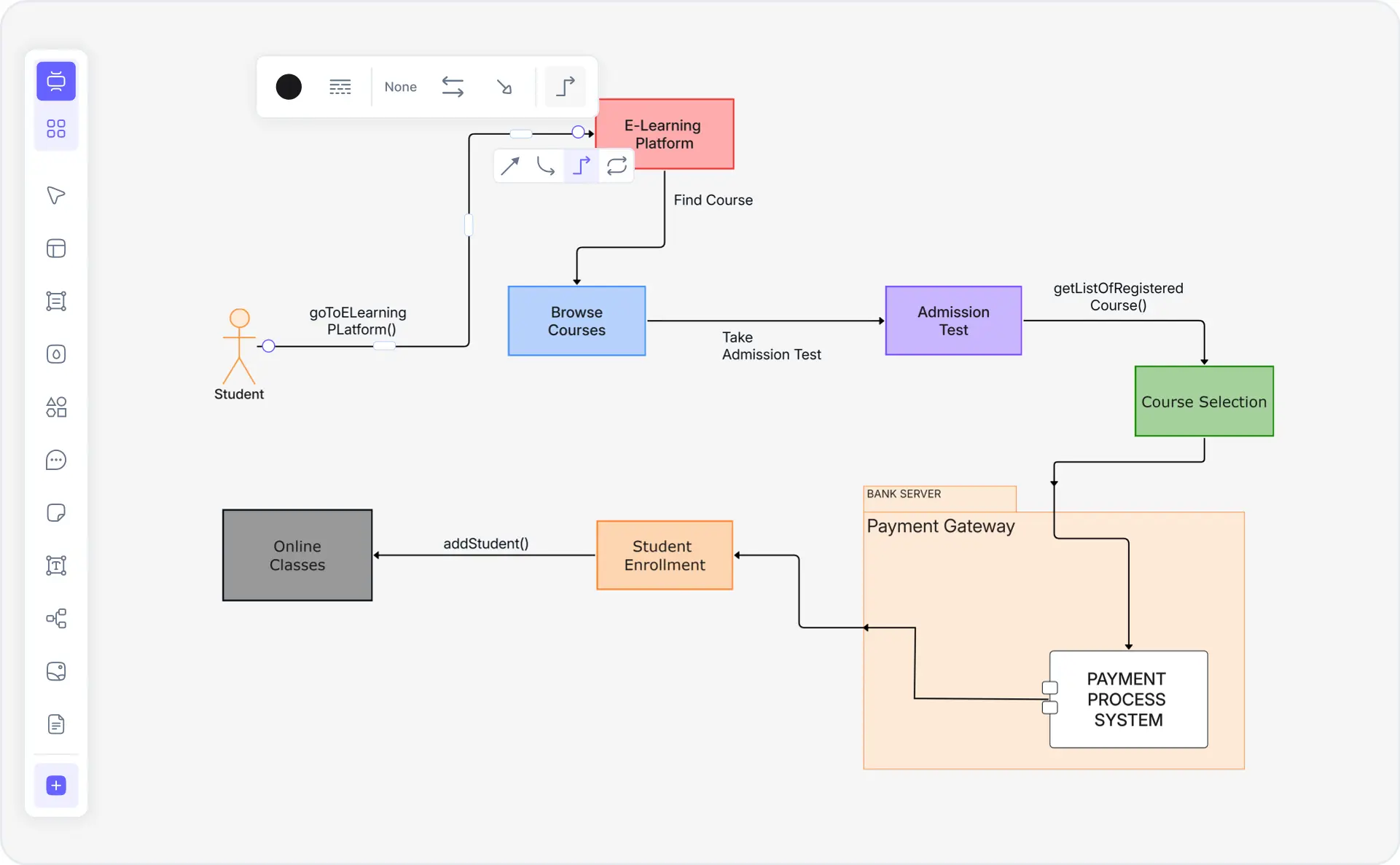This screenshot has height=865, width=1400.
Task: Open the black line color picker
Action: click(x=288, y=87)
